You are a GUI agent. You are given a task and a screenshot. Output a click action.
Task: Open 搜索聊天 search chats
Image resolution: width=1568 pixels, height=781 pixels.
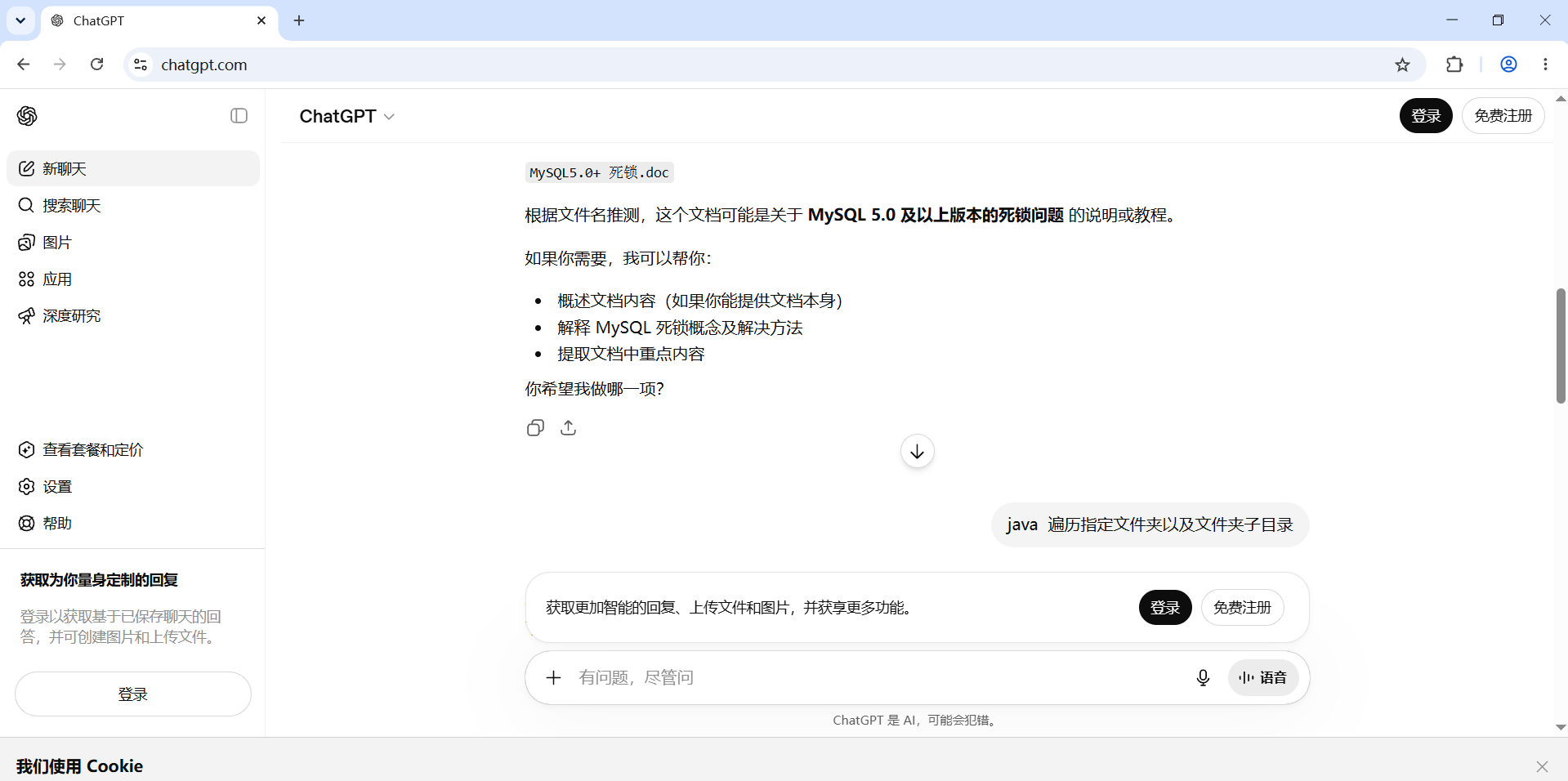click(133, 205)
